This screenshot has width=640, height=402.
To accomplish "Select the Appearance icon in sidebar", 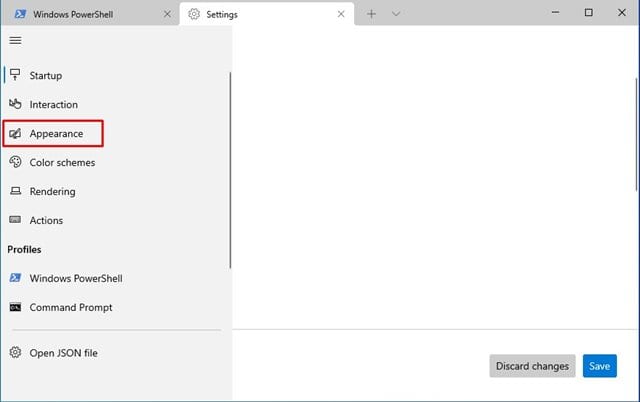I will (x=15, y=133).
